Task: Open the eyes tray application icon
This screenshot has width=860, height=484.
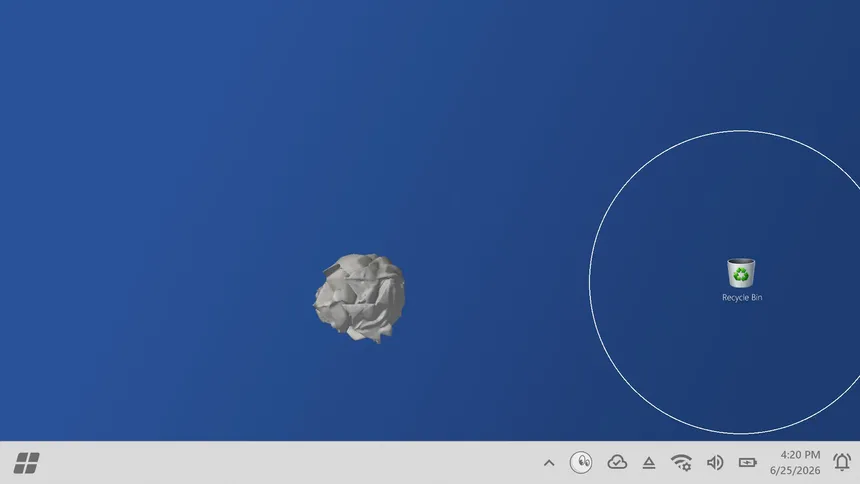Action: point(581,462)
